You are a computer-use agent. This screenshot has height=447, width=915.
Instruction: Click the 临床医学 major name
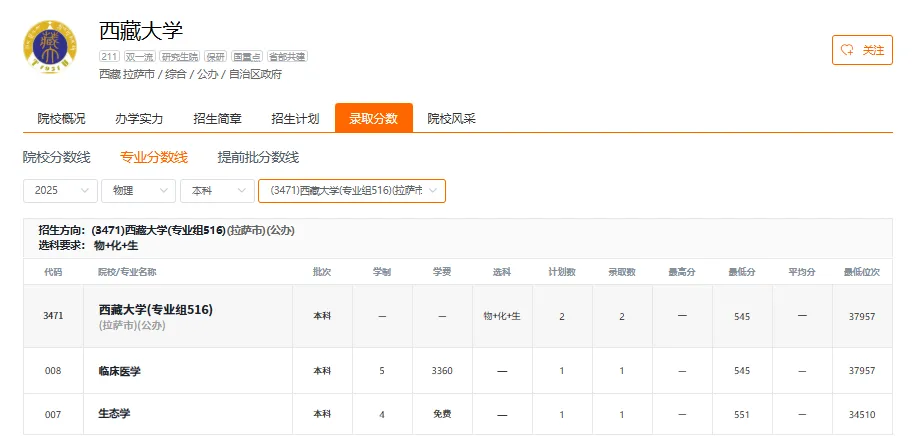(x=120, y=371)
